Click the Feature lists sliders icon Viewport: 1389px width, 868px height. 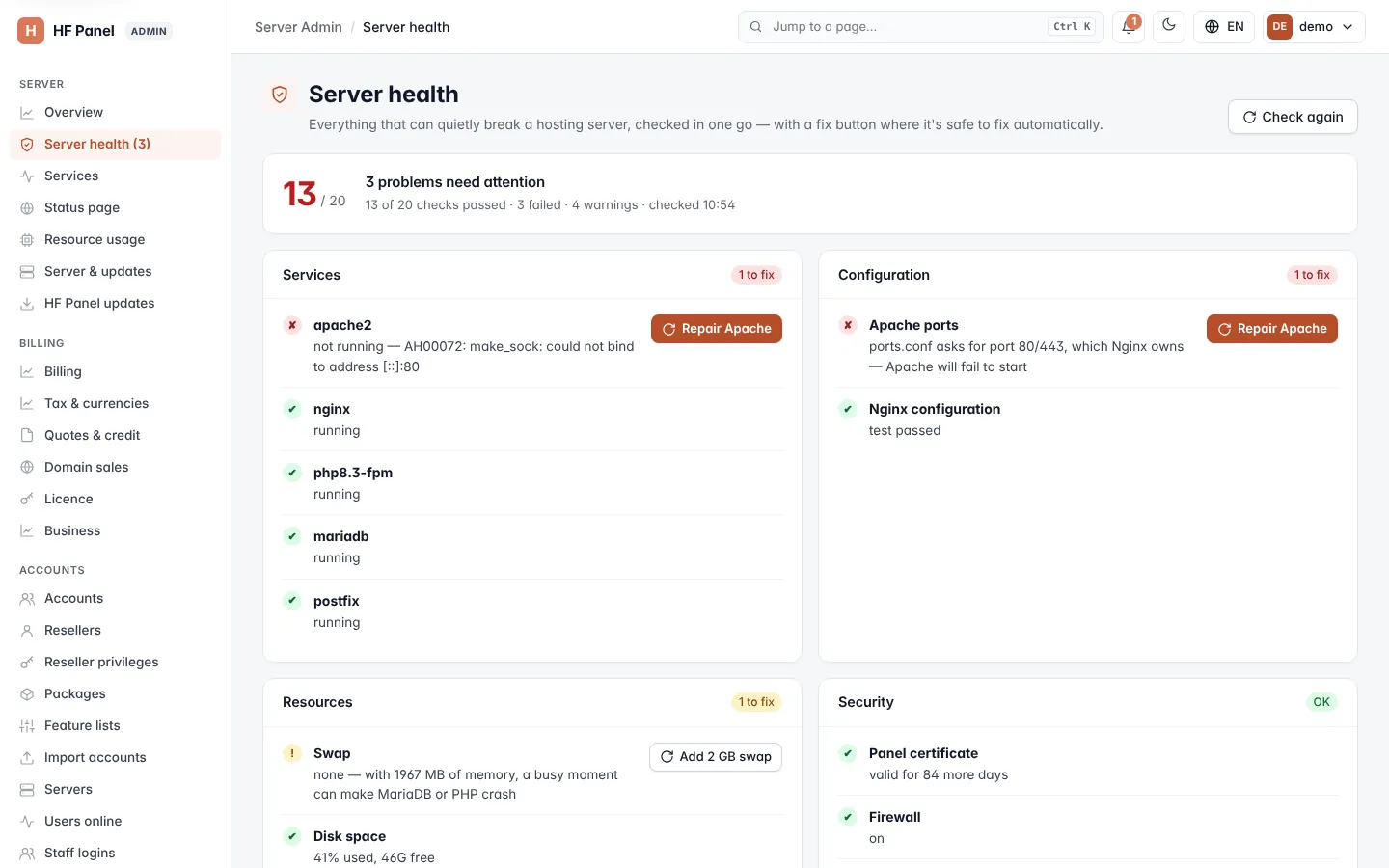27,725
